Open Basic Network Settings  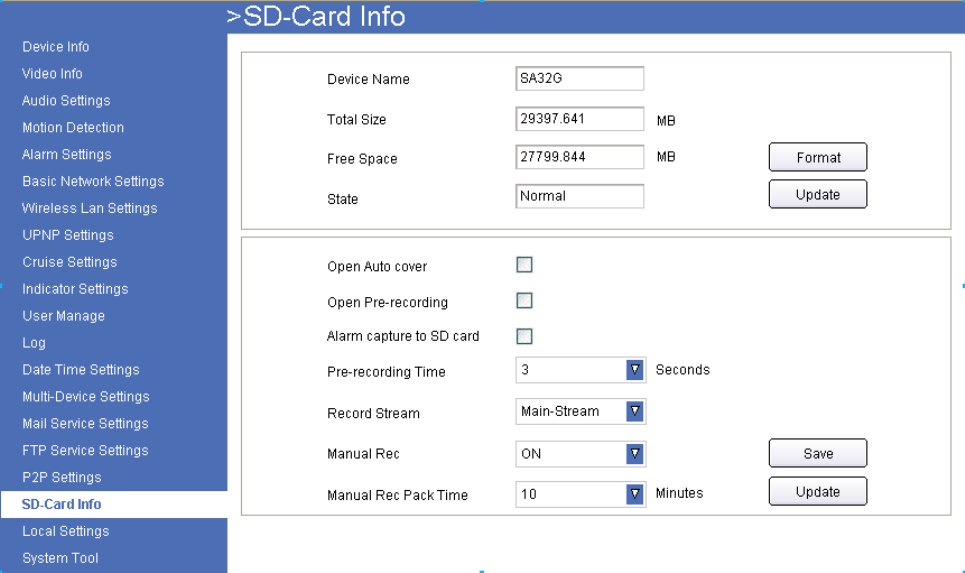(93, 182)
